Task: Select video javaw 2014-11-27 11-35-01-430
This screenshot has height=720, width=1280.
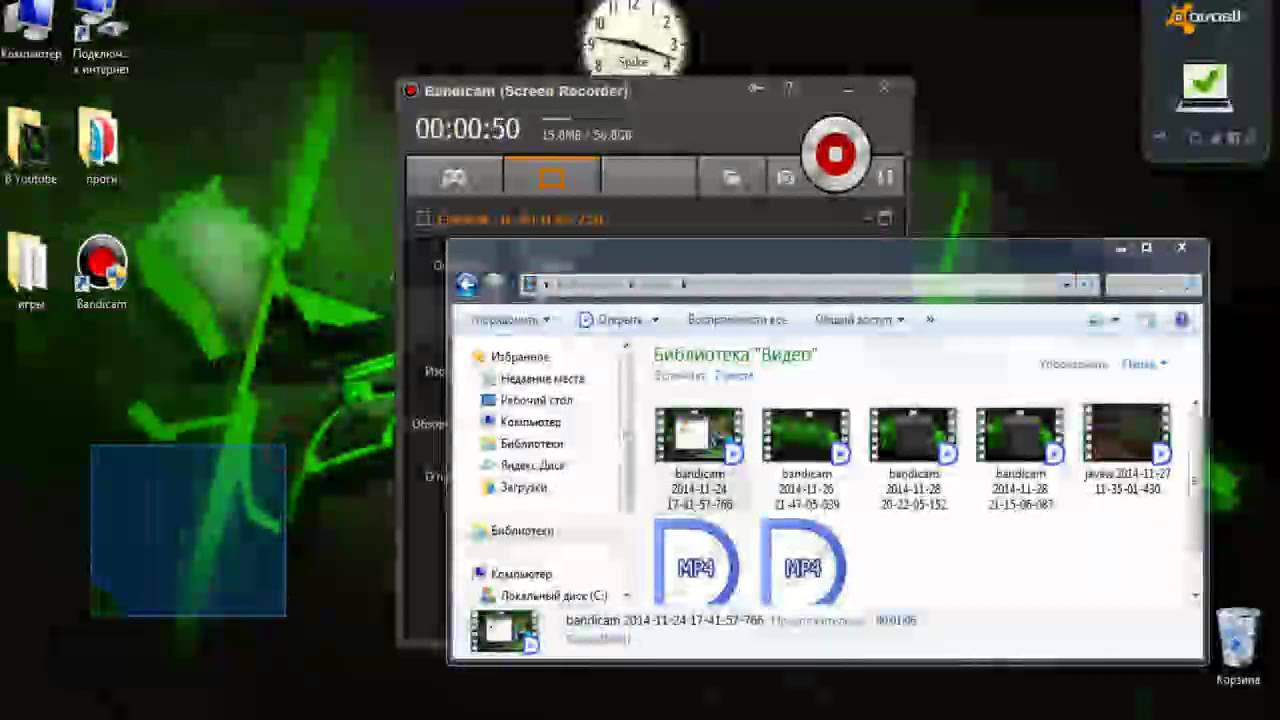Action: pyautogui.click(x=1127, y=450)
